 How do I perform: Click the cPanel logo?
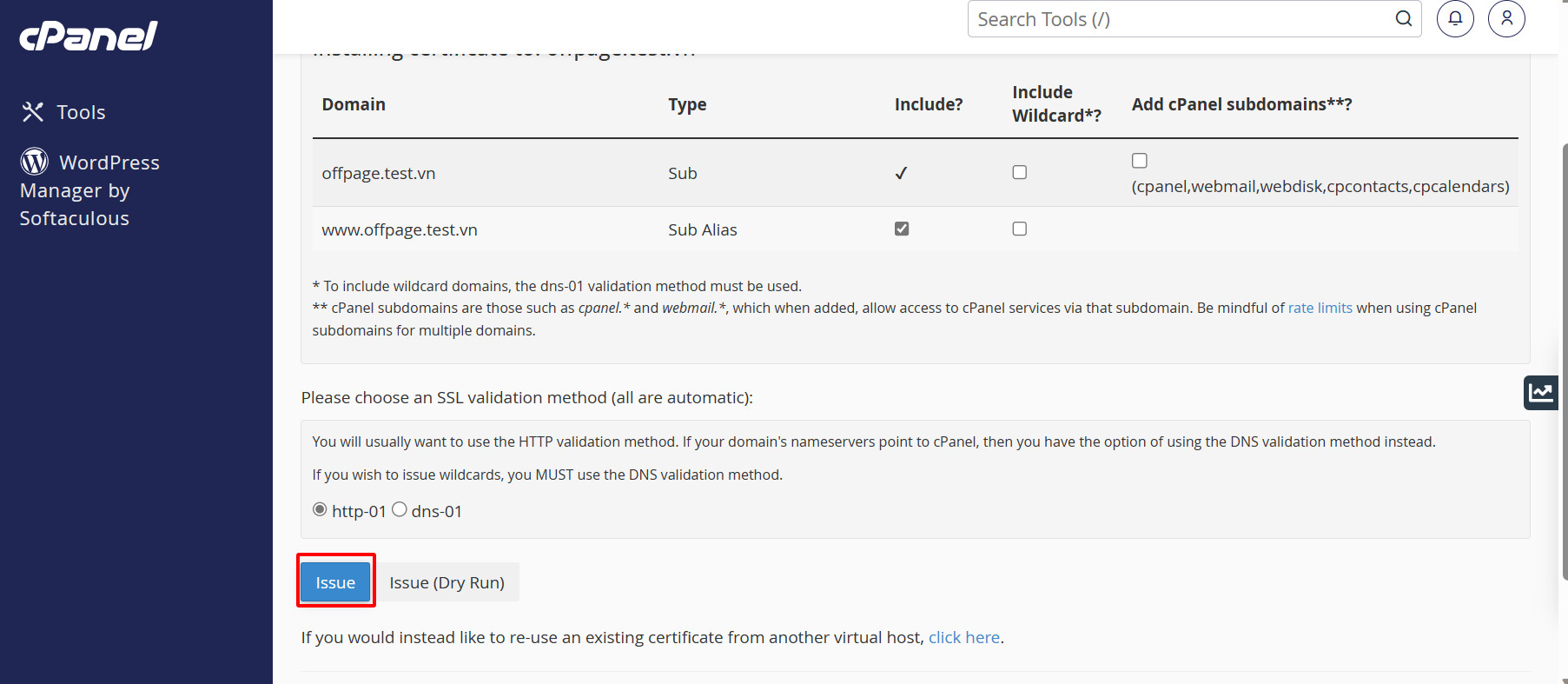pyautogui.click(x=89, y=36)
